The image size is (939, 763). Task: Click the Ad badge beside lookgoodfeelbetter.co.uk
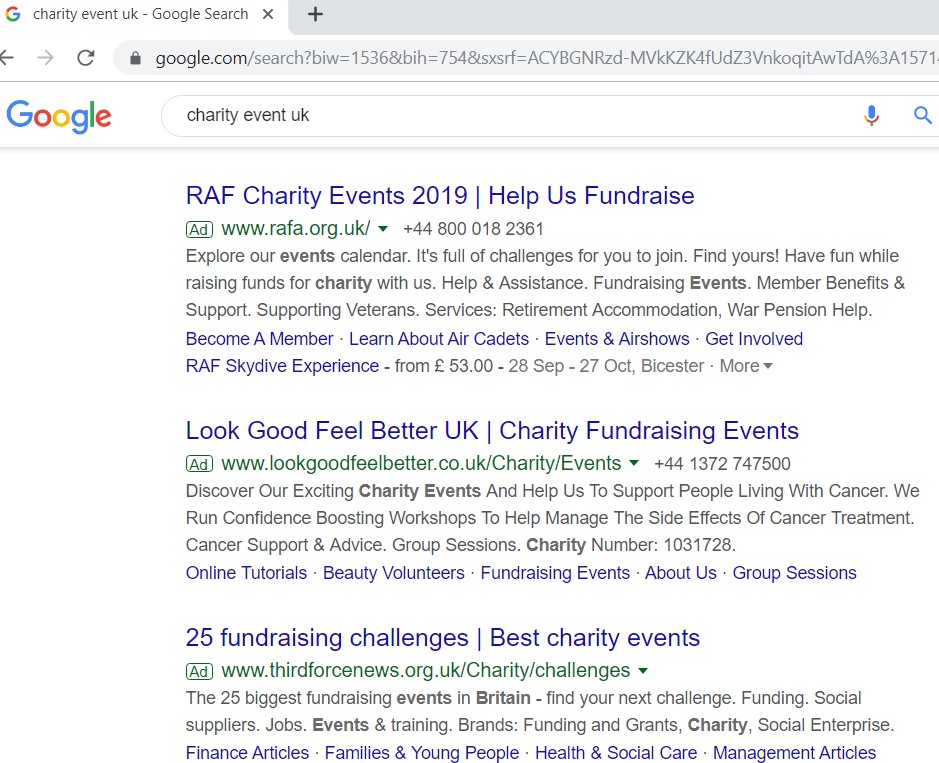199,464
